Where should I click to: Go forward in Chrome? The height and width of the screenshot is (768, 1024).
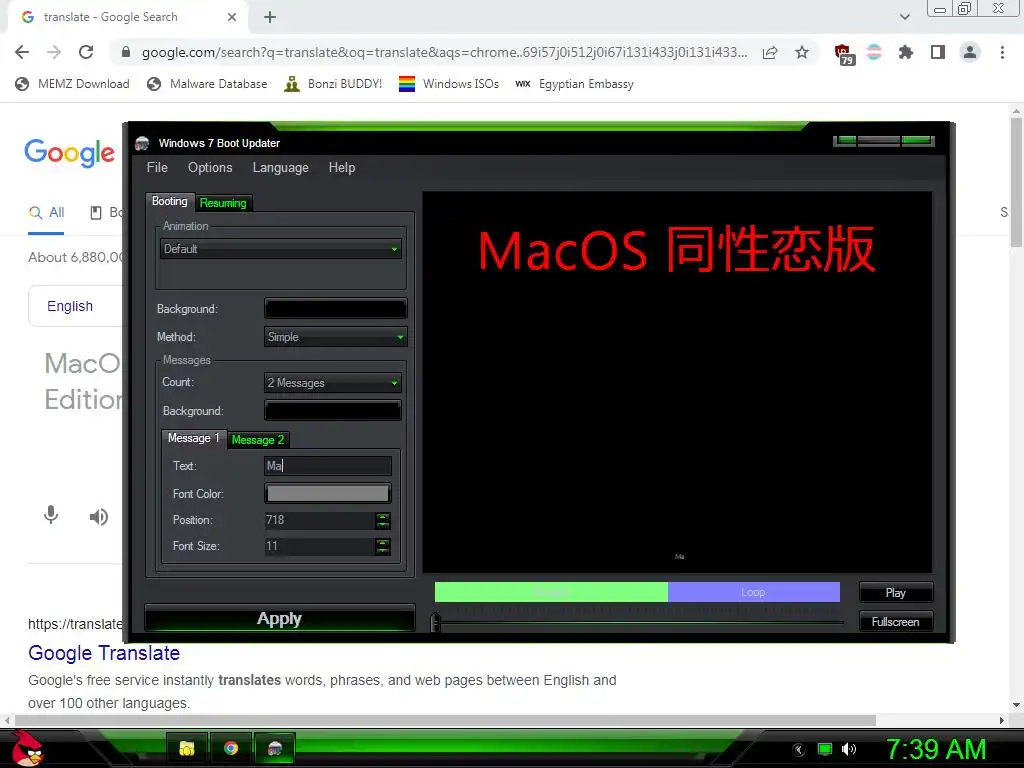click(54, 52)
